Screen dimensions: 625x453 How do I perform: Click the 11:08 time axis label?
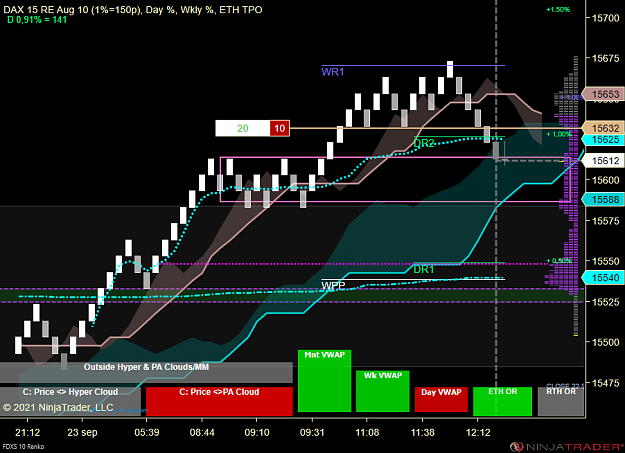coord(367,432)
